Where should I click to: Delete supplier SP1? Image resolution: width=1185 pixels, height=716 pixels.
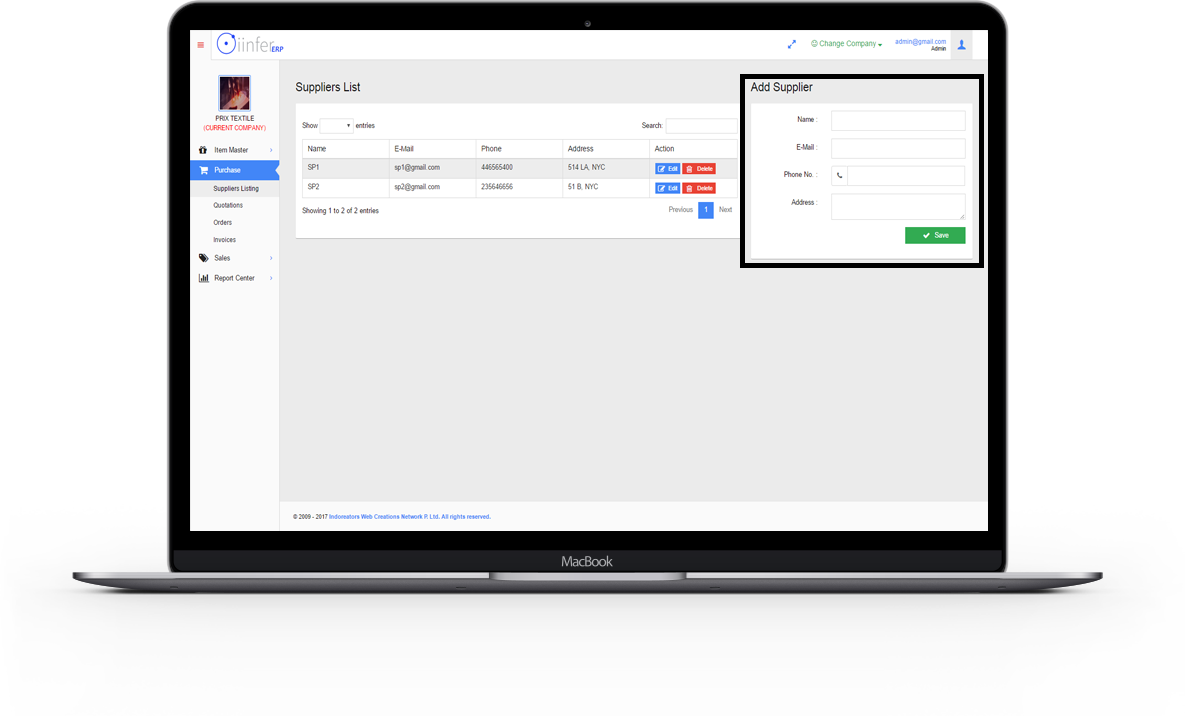[699, 169]
